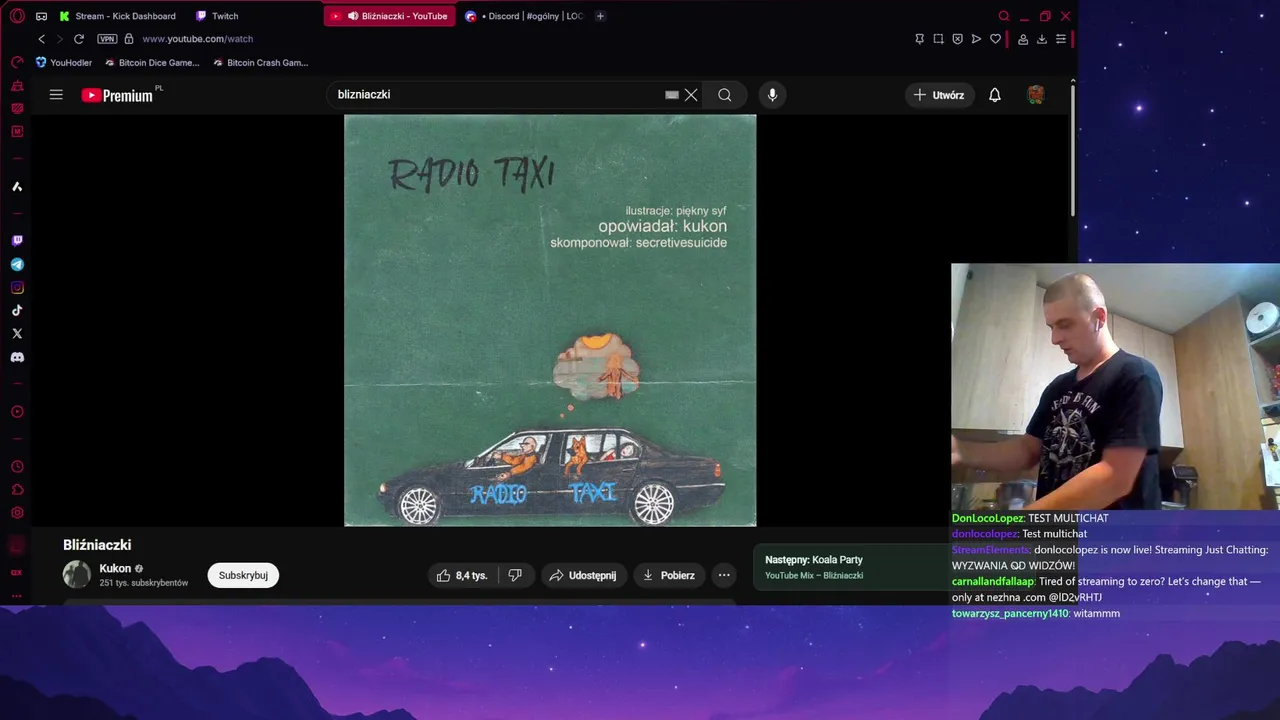Start voice search with microphone
Screen dimensions: 1280x720
tap(772, 95)
